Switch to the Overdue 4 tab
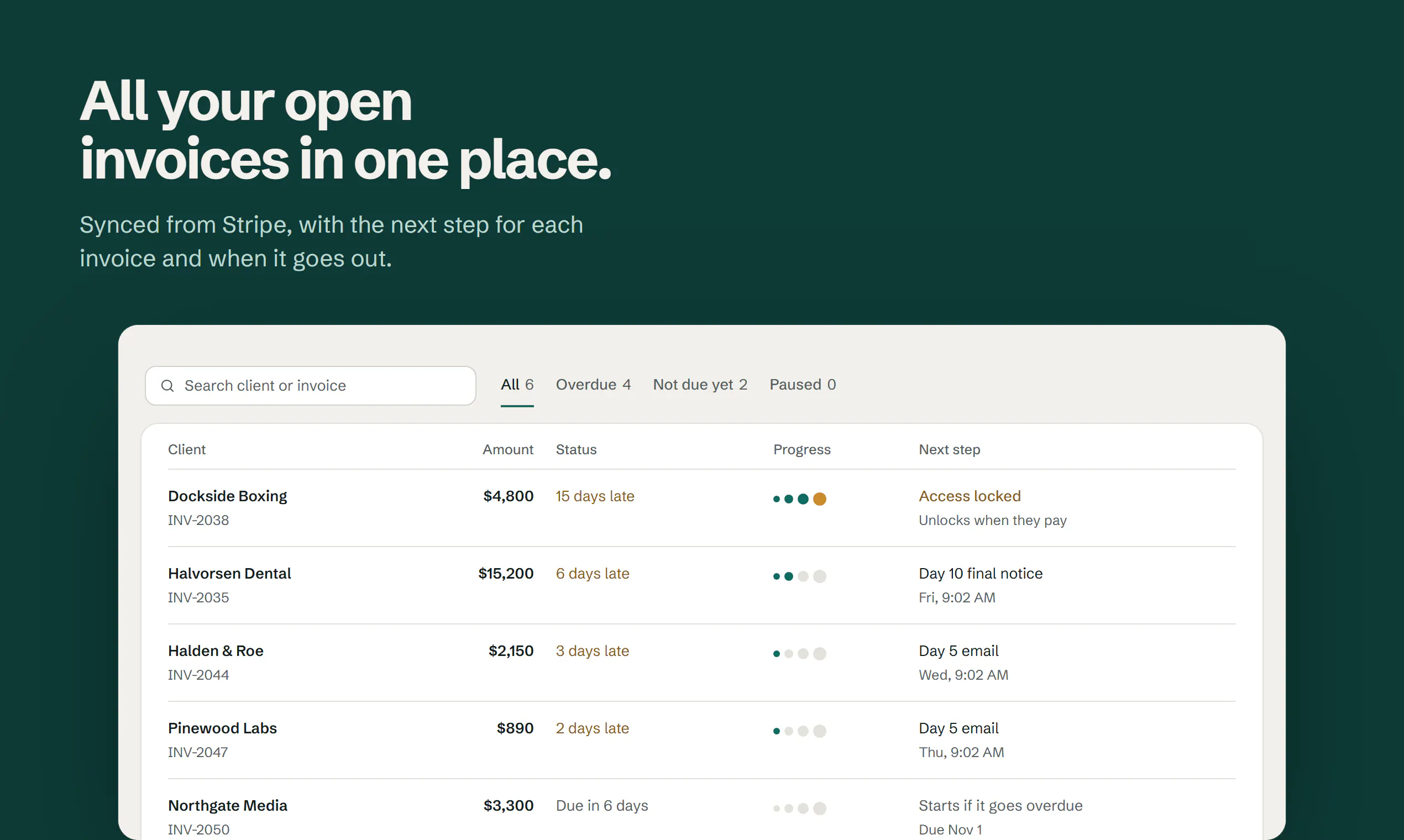The width and height of the screenshot is (1404, 840). 593,385
